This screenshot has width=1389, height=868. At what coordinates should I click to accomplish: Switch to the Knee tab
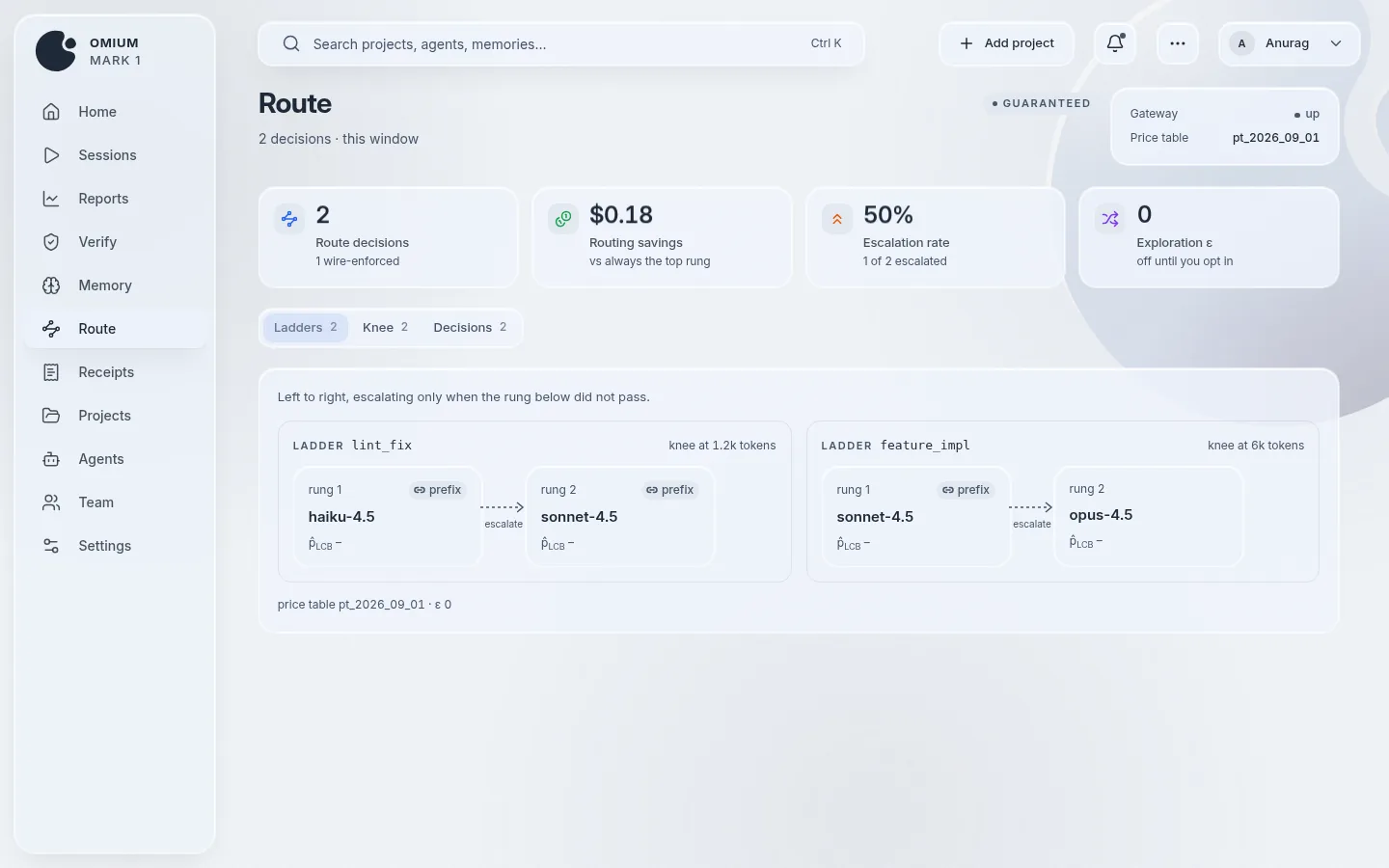385,328
